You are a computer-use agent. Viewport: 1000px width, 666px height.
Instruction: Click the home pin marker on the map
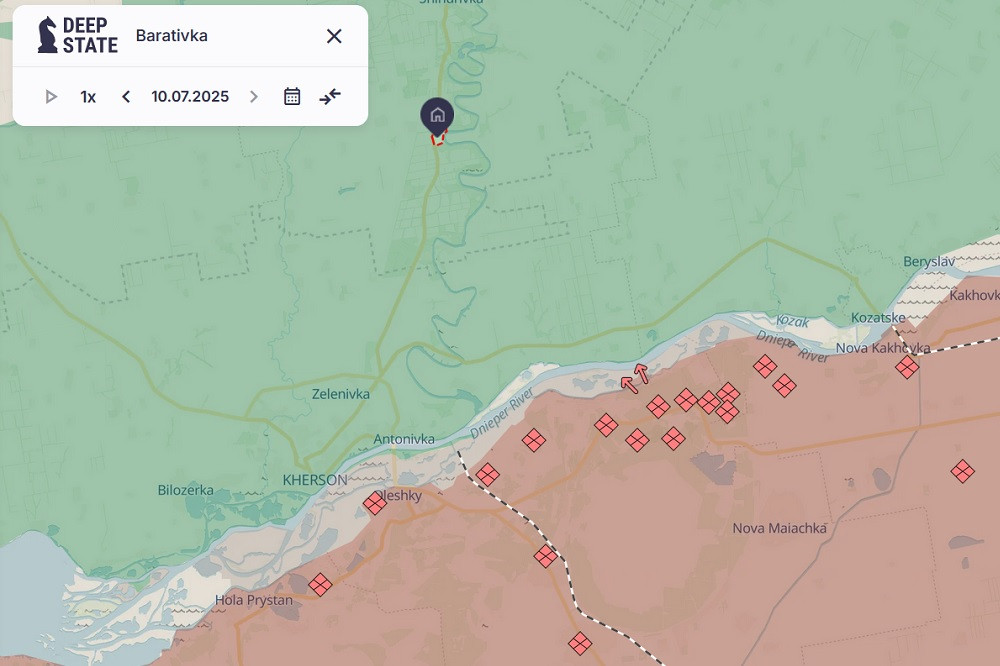437,116
